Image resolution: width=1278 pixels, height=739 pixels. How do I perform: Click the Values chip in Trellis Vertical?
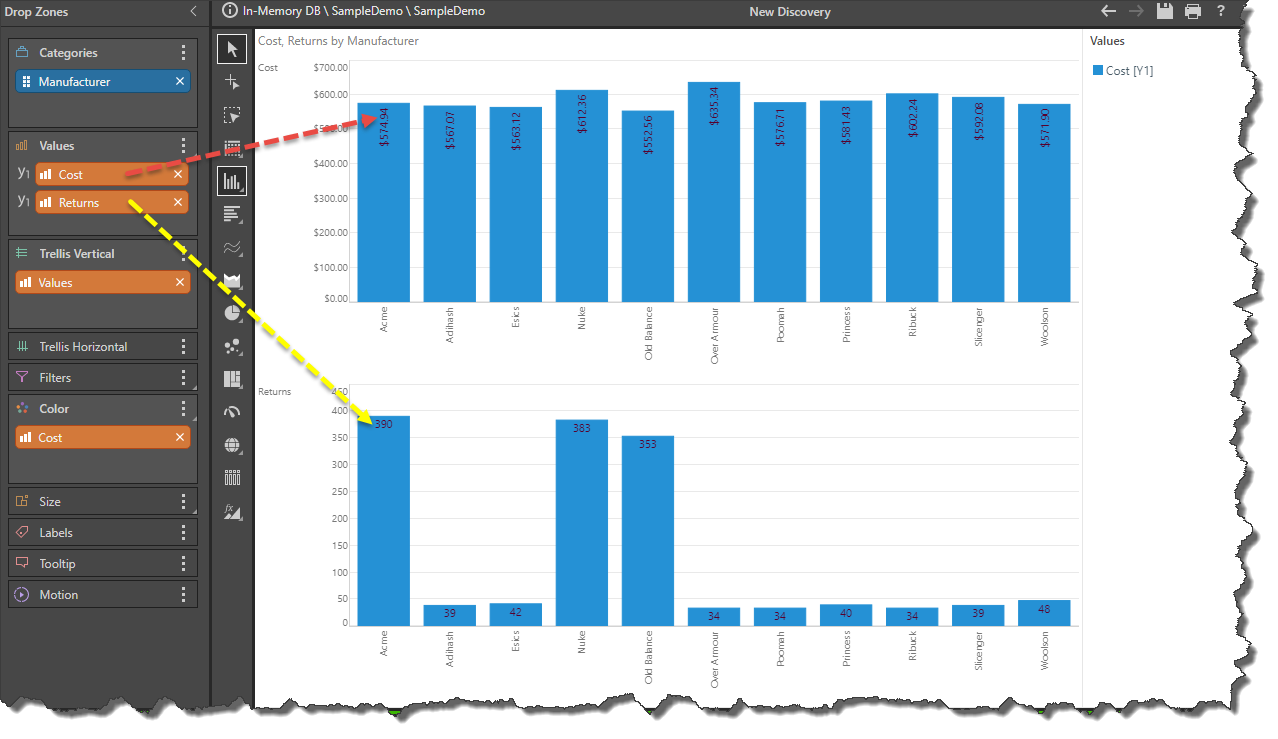pyautogui.click(x=95, y=283)
